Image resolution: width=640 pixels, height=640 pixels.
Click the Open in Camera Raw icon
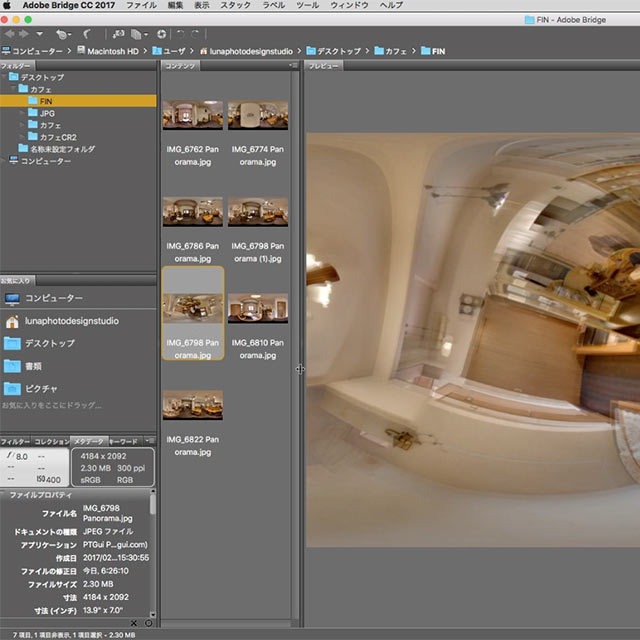[x=161, y=33]
